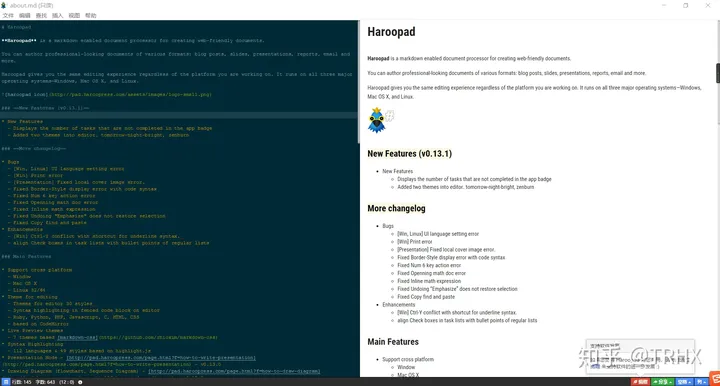Screen dimensions: 720x386
Task: Click the blue link inside the donation popup
Action: coord(596,367)
